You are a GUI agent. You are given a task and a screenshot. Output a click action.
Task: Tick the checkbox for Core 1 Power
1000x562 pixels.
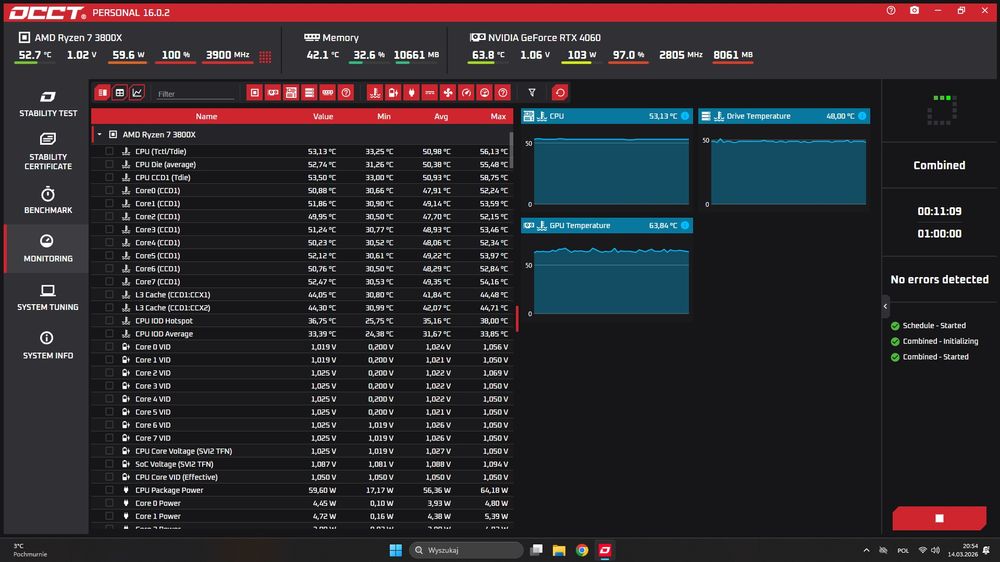tap(109, 516)
